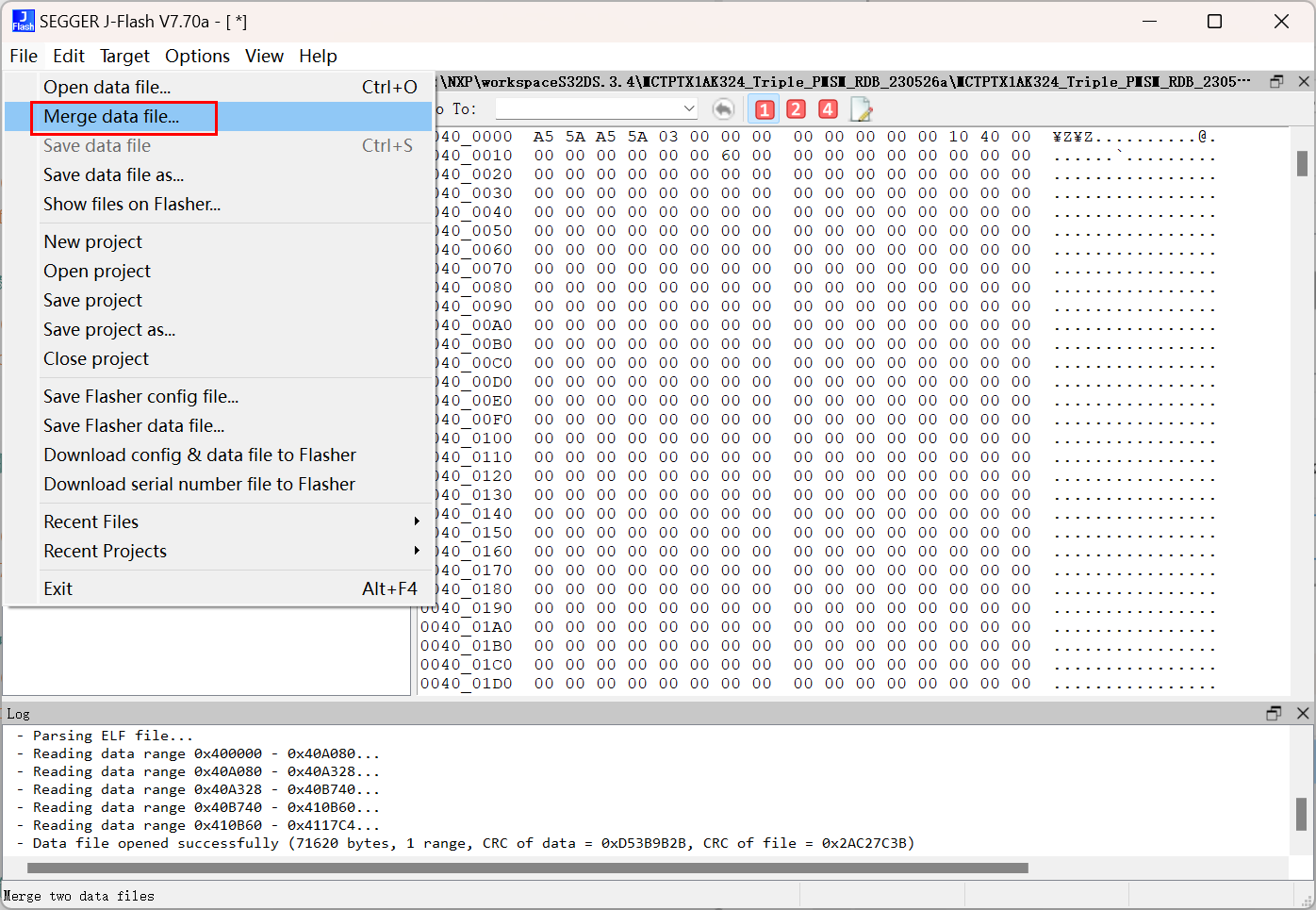Click the Log panel horizontal scrollbar

(528, 868)
